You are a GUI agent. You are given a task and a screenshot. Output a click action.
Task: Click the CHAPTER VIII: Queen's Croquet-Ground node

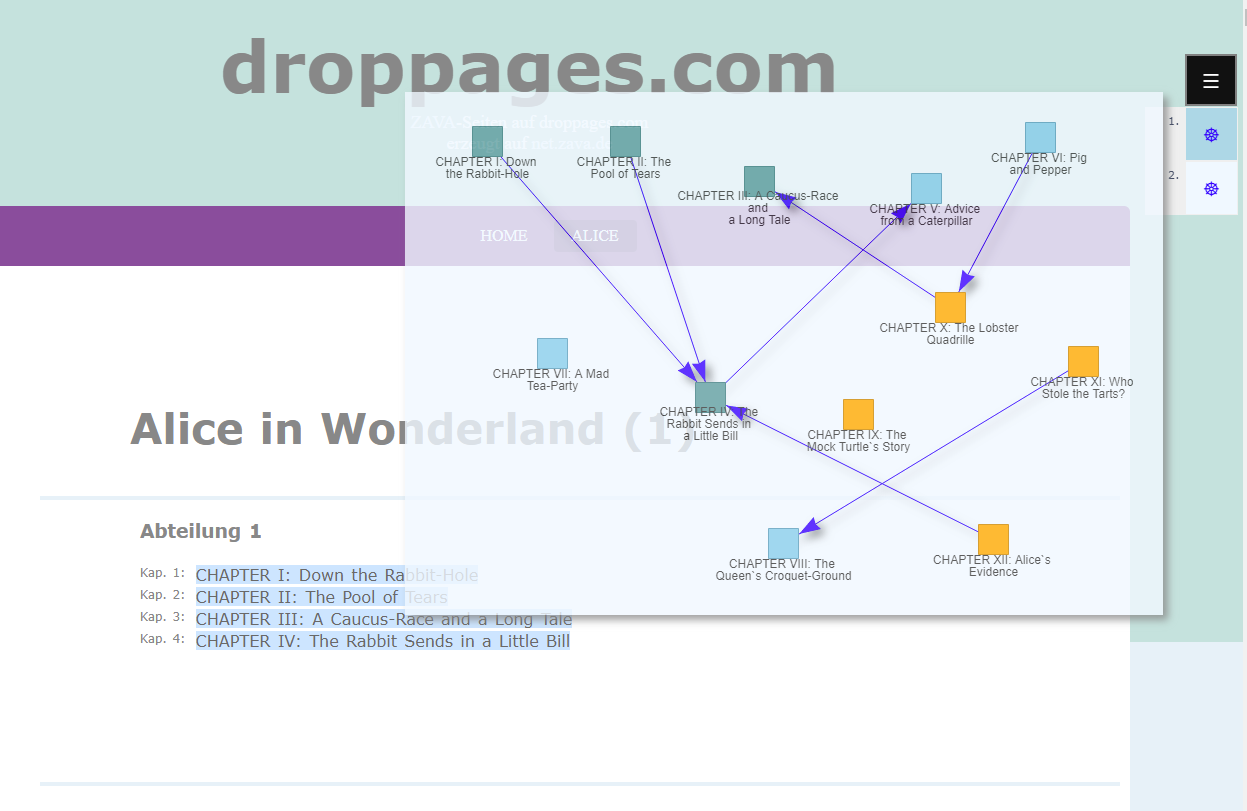click(x=784, y=542)
